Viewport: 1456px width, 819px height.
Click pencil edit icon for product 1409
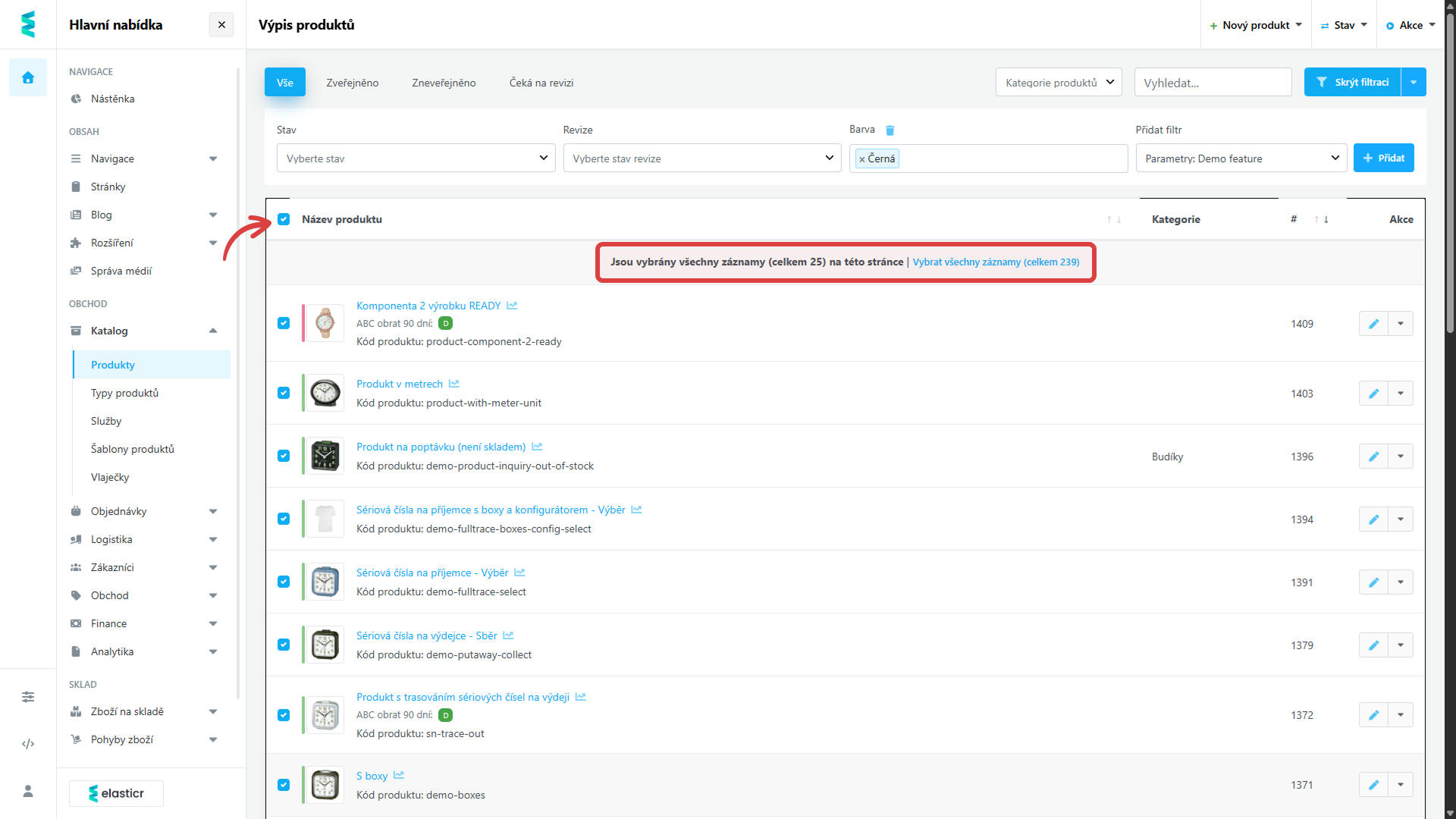click(x=1373, y=324)
